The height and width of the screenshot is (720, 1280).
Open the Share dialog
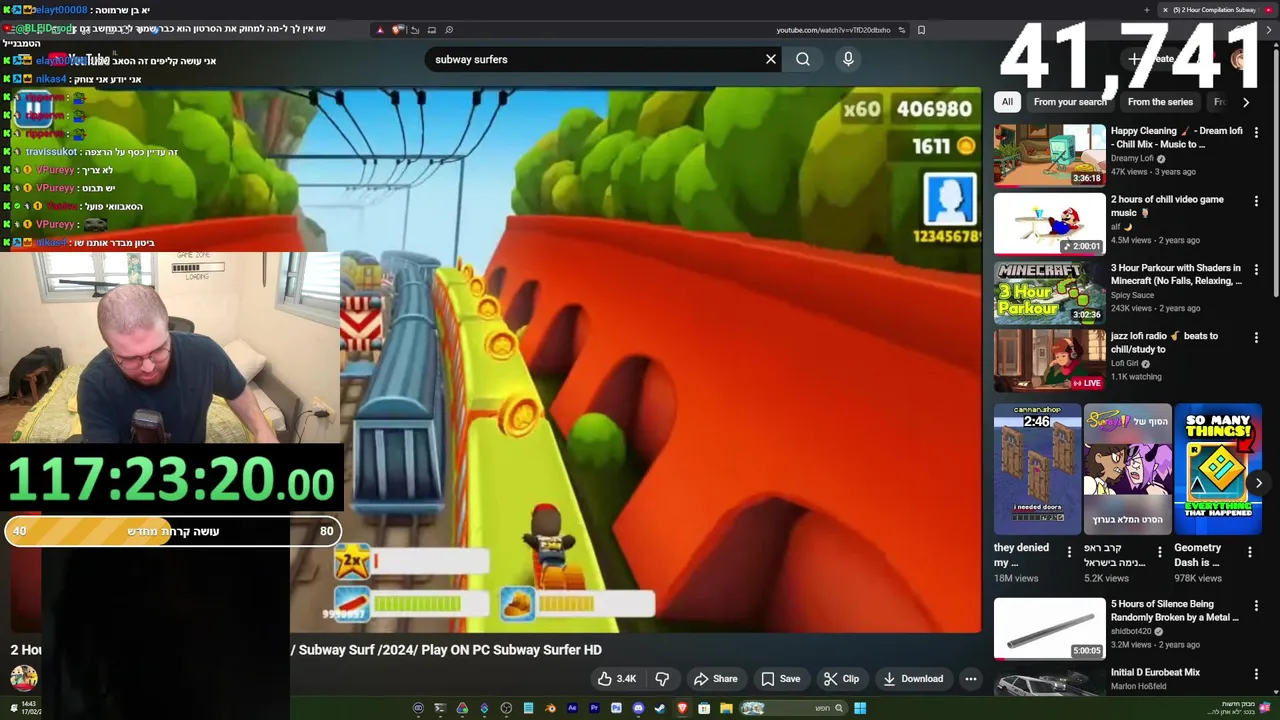click(715, 679)
